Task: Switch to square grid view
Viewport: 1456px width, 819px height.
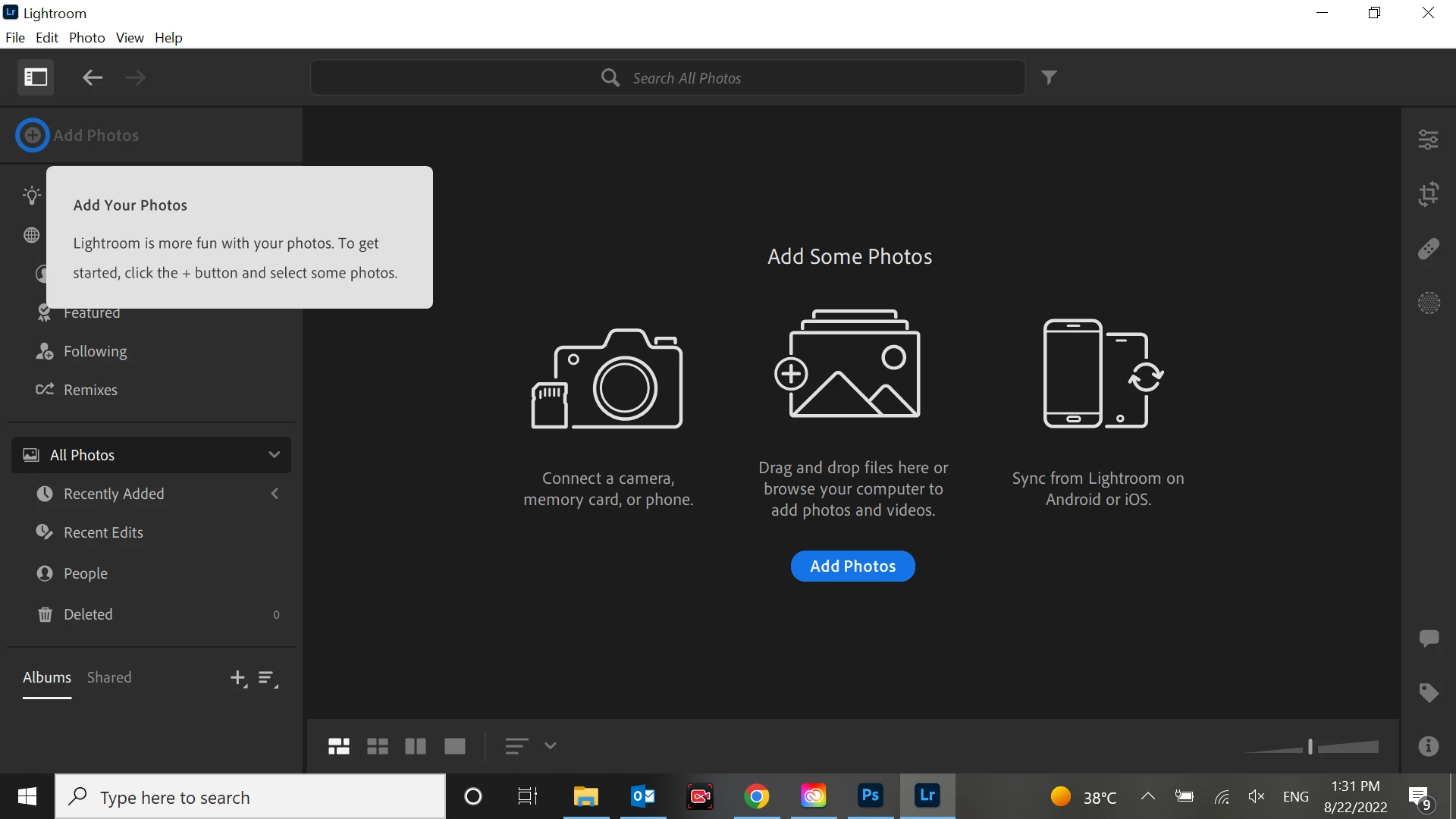Action: (x=377, y=746)
